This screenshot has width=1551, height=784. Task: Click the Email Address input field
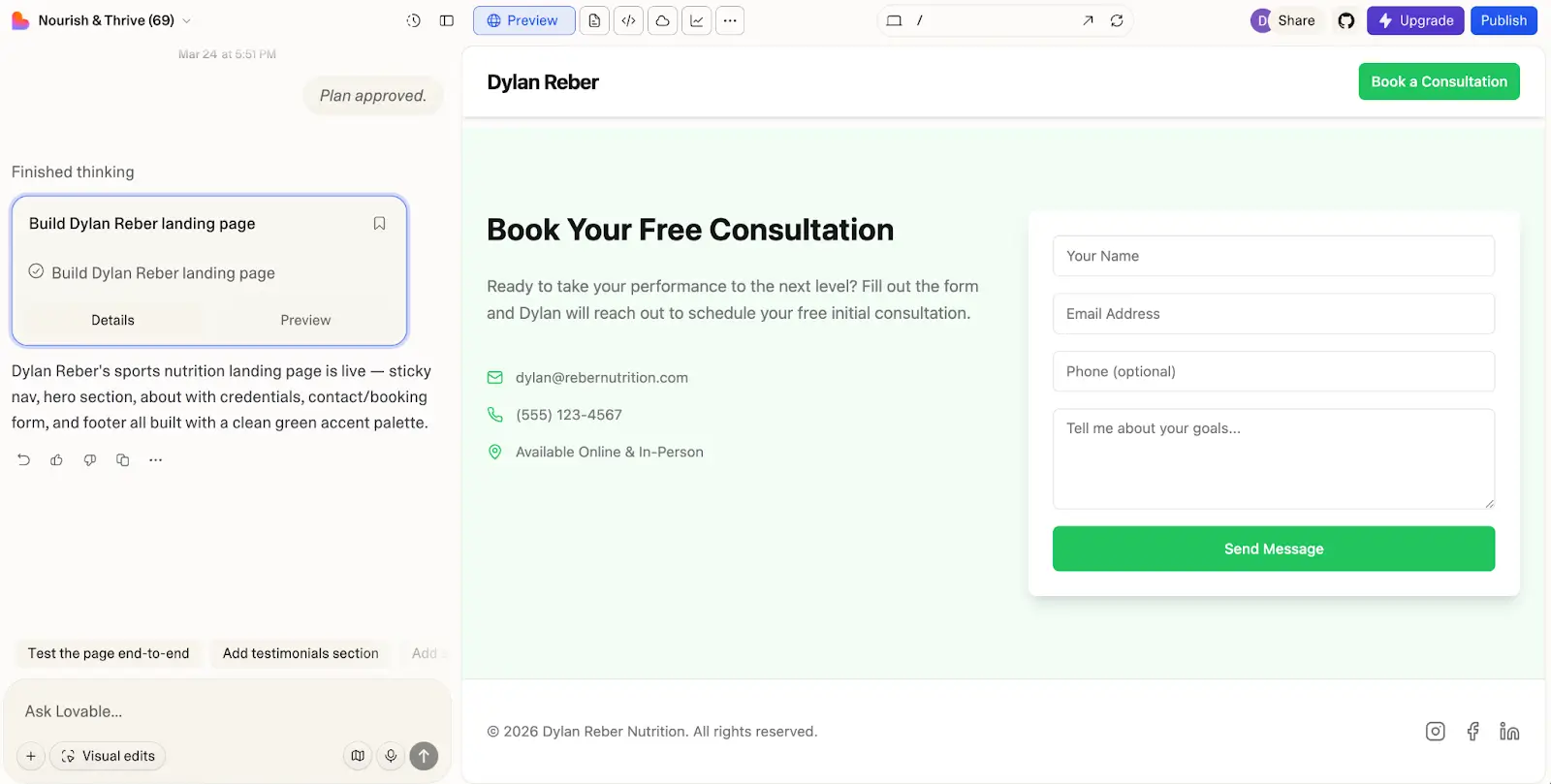pos(1274,314)
